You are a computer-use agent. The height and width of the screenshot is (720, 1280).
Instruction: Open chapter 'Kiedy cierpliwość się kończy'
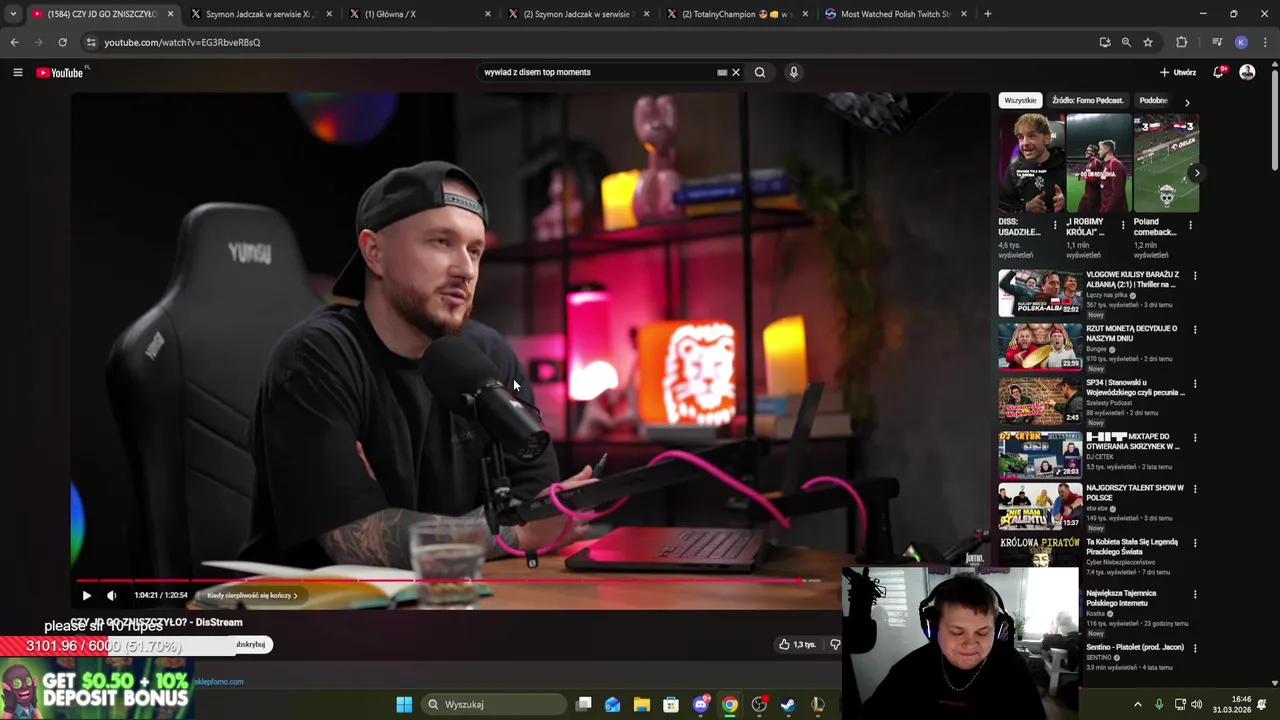(252, 595)
